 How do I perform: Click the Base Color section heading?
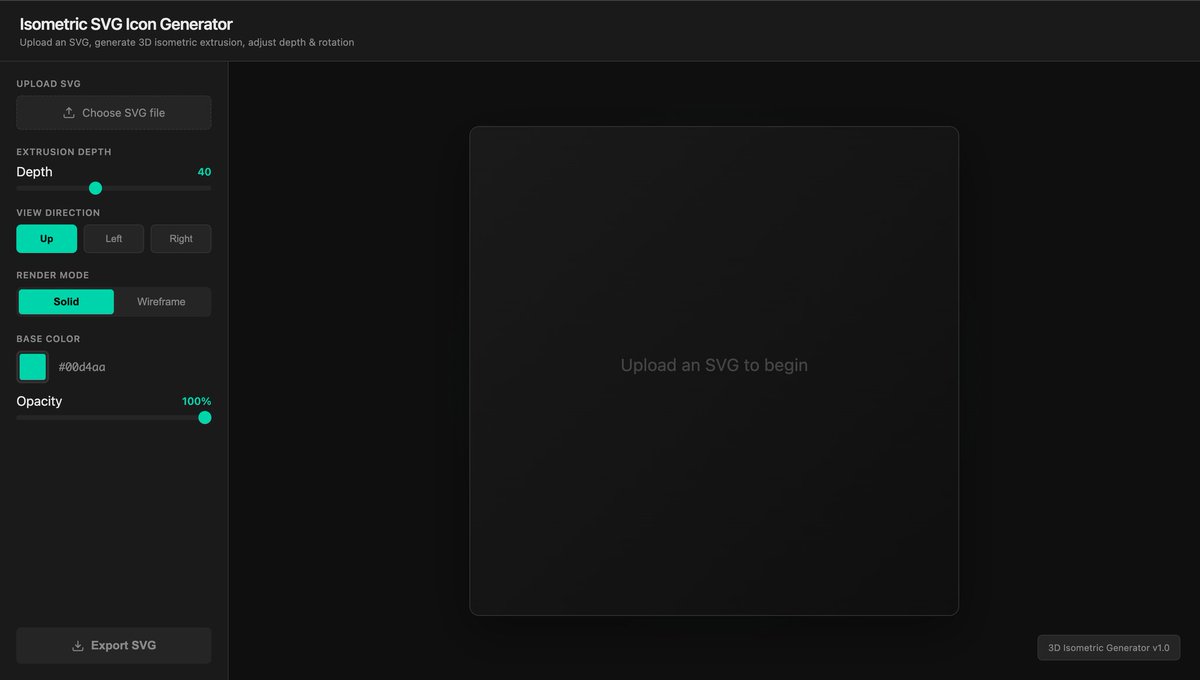(48, 339)
